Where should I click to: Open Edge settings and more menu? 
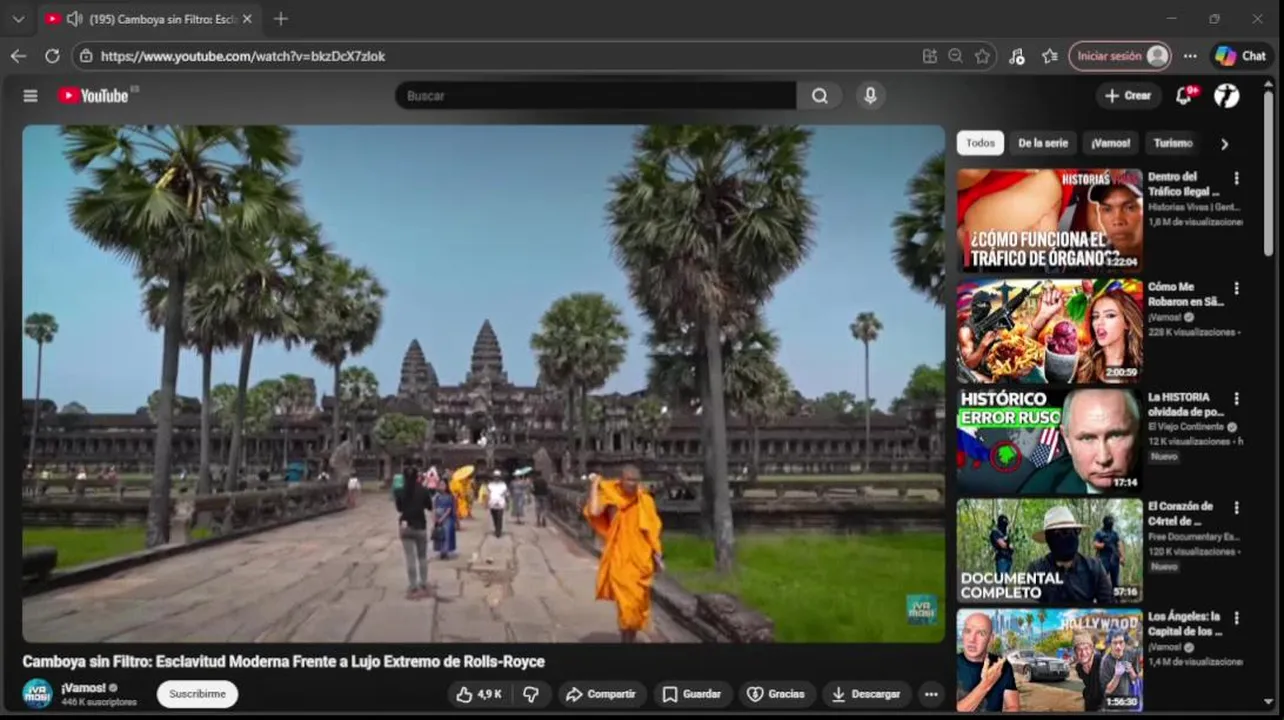[x=1190, y=56]
